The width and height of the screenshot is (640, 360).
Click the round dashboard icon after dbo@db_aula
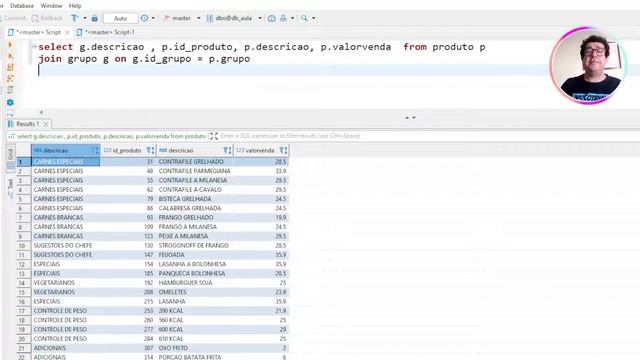click(271, 18)
